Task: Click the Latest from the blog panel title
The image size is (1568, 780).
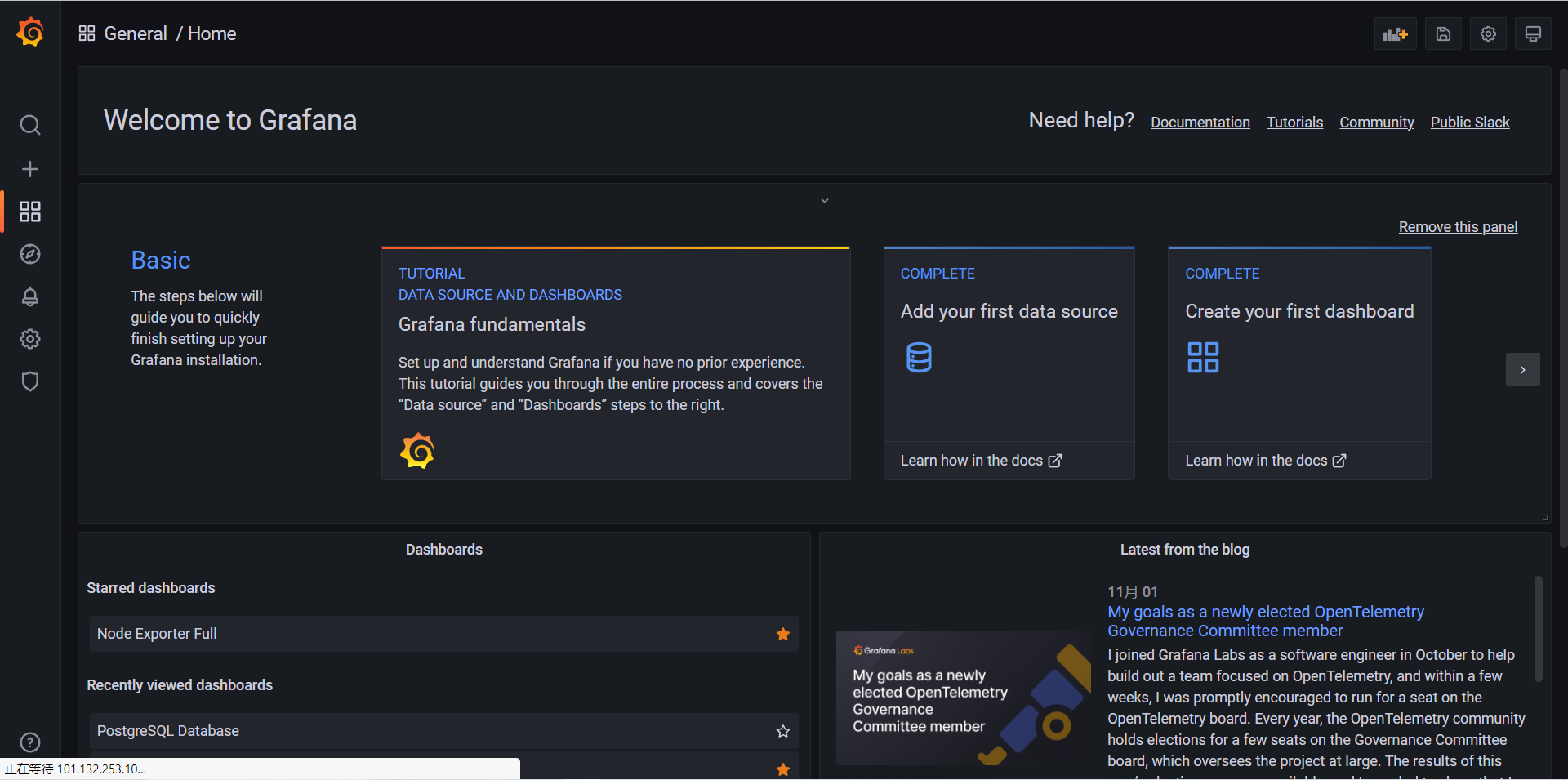Action: pyautogui.click(x=1185, y=550)
